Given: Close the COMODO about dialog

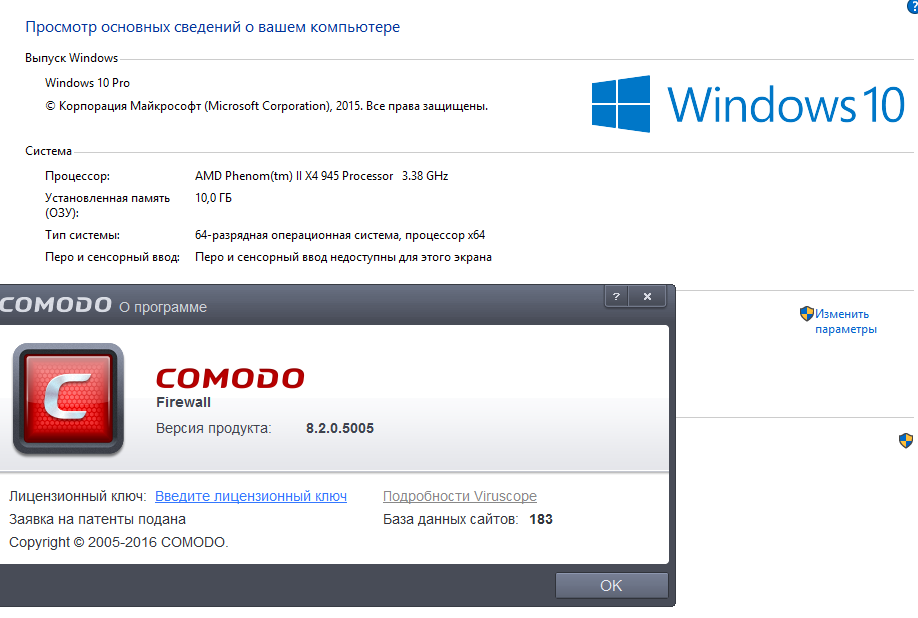Looking at the screenshot, I should [647, 296].
